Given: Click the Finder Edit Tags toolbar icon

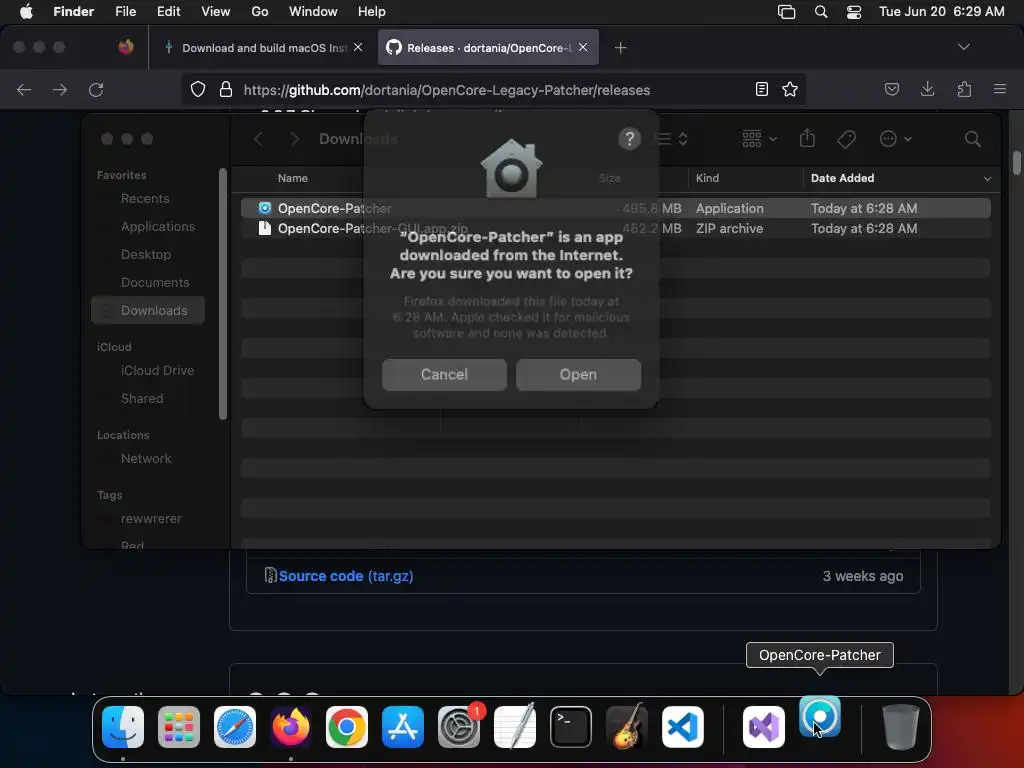Looking at the screenshot, I should click(x=846, y=138).
